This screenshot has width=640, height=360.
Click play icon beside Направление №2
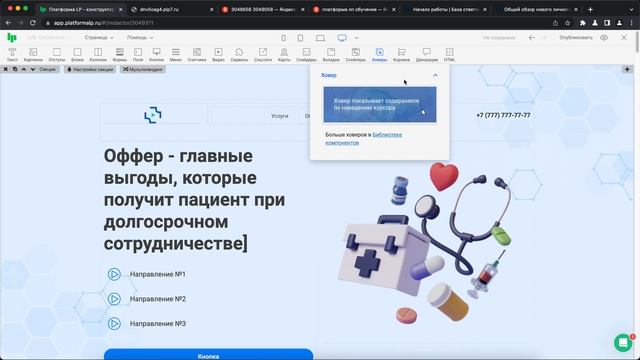click(x=114, y=299)
